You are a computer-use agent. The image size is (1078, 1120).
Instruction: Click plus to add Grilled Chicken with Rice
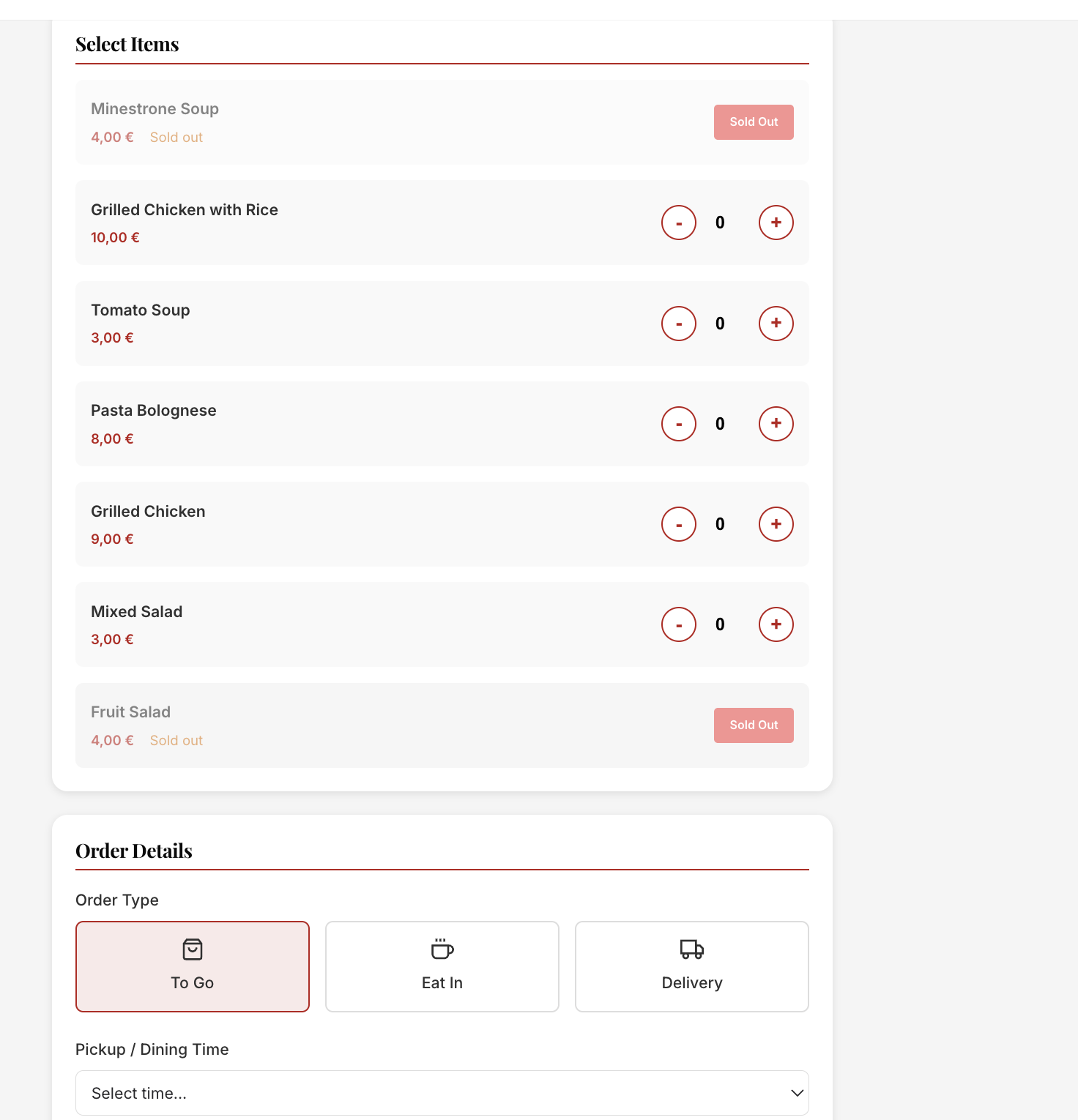point(776,222)
